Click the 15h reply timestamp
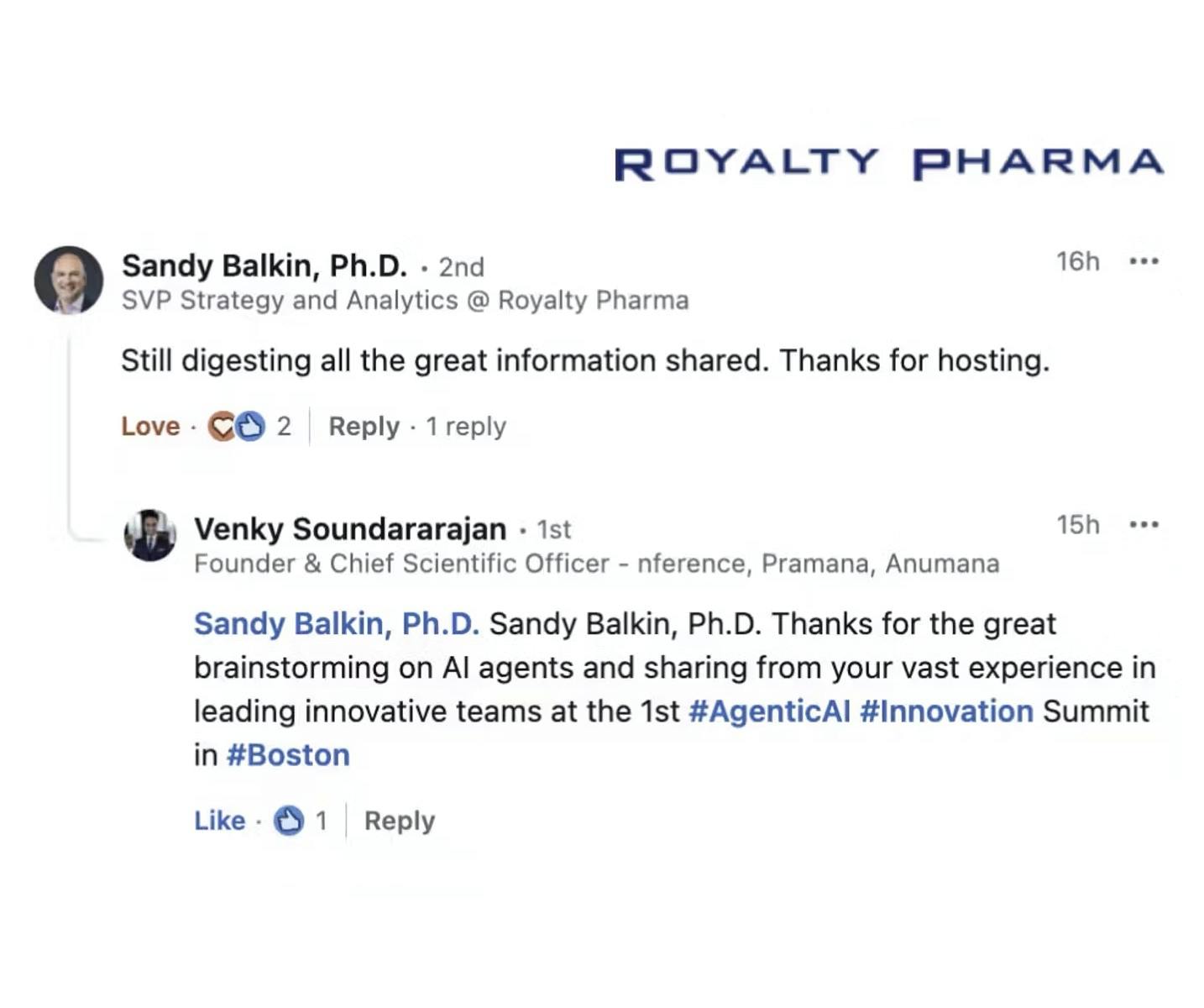1204x1008 pixels. click(1077, 525)
